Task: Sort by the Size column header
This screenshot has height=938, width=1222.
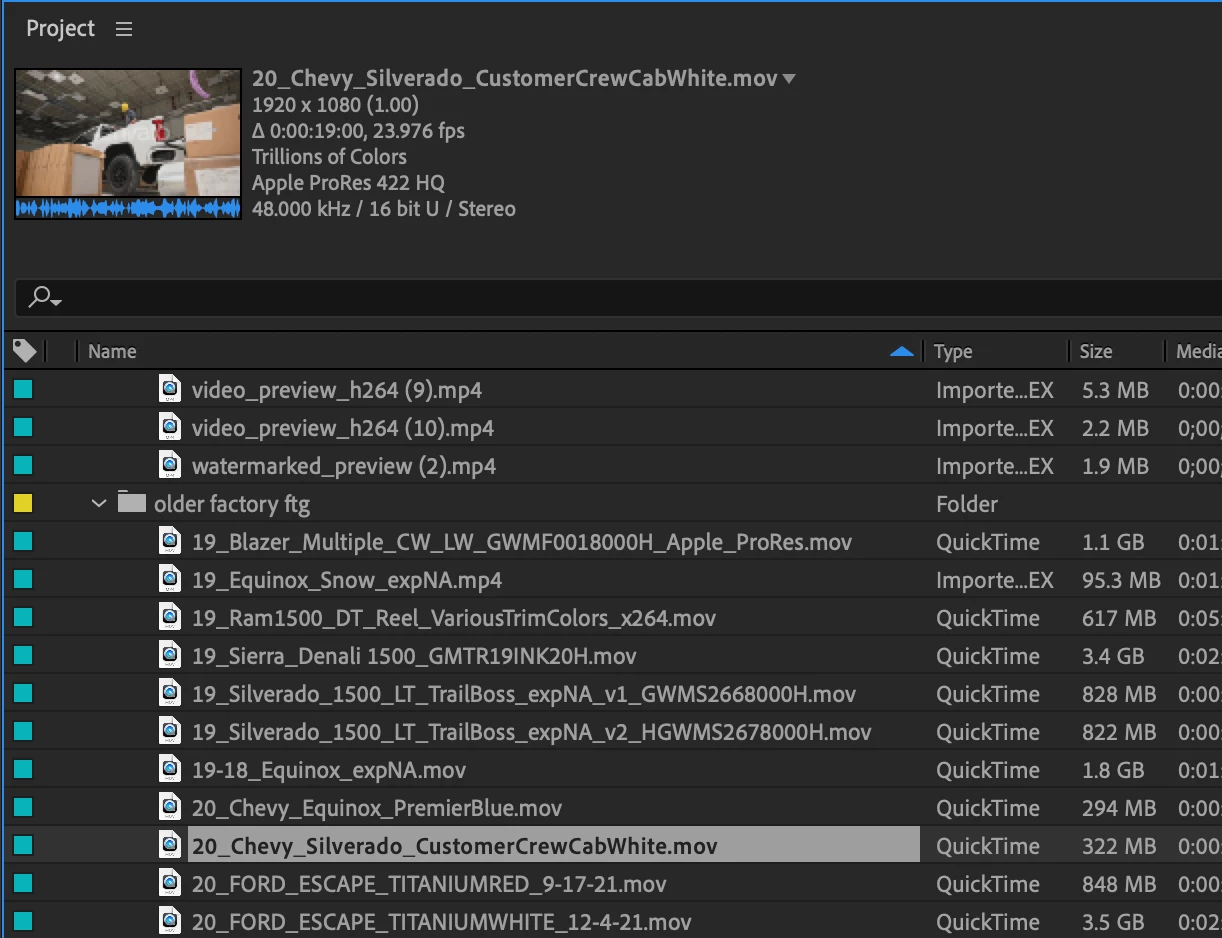Action: tap(1096, 351)
